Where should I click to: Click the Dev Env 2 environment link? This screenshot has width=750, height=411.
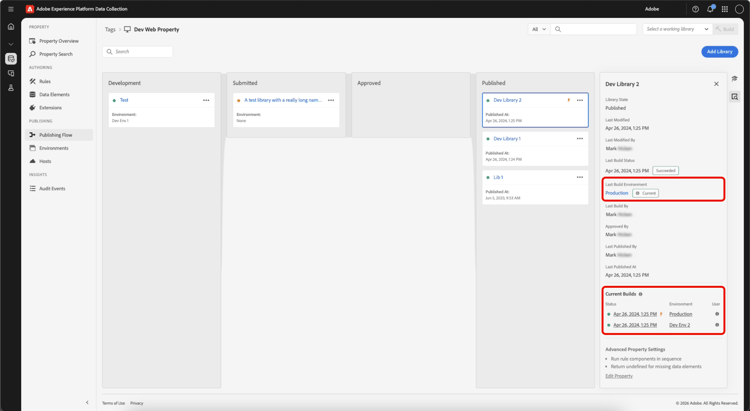679,325
